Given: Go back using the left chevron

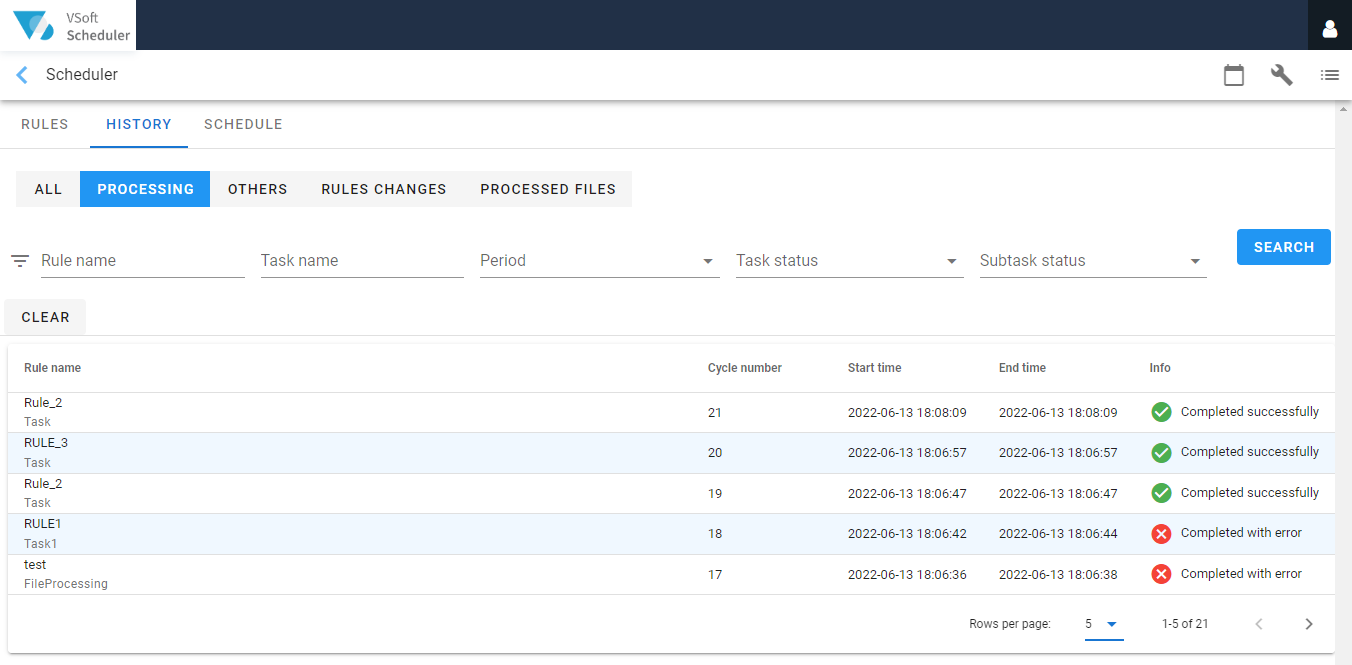Looking at the screenshot, I should click(x=22, y=75).
